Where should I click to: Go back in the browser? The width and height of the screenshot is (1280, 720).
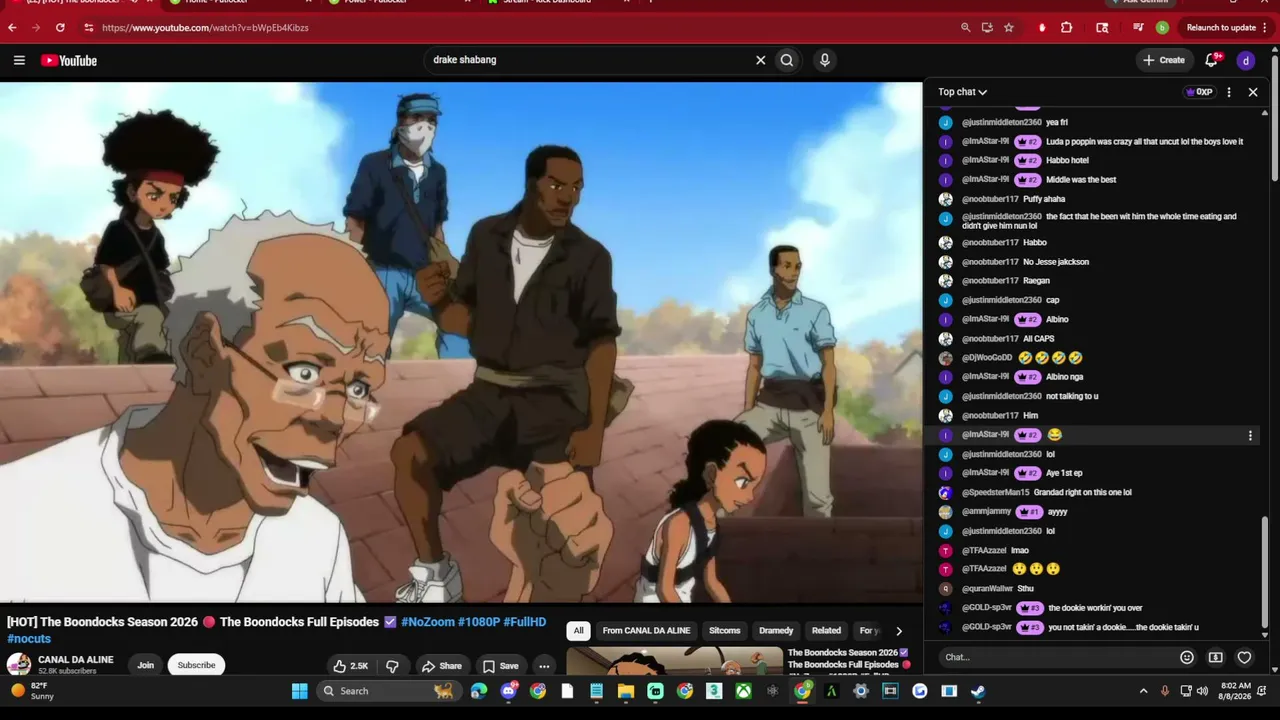13,28
